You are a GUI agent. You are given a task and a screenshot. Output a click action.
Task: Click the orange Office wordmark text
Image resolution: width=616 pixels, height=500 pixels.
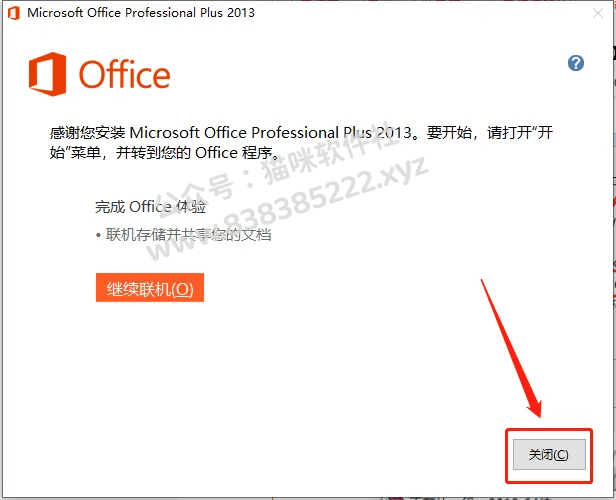click(x=125, y=74)
